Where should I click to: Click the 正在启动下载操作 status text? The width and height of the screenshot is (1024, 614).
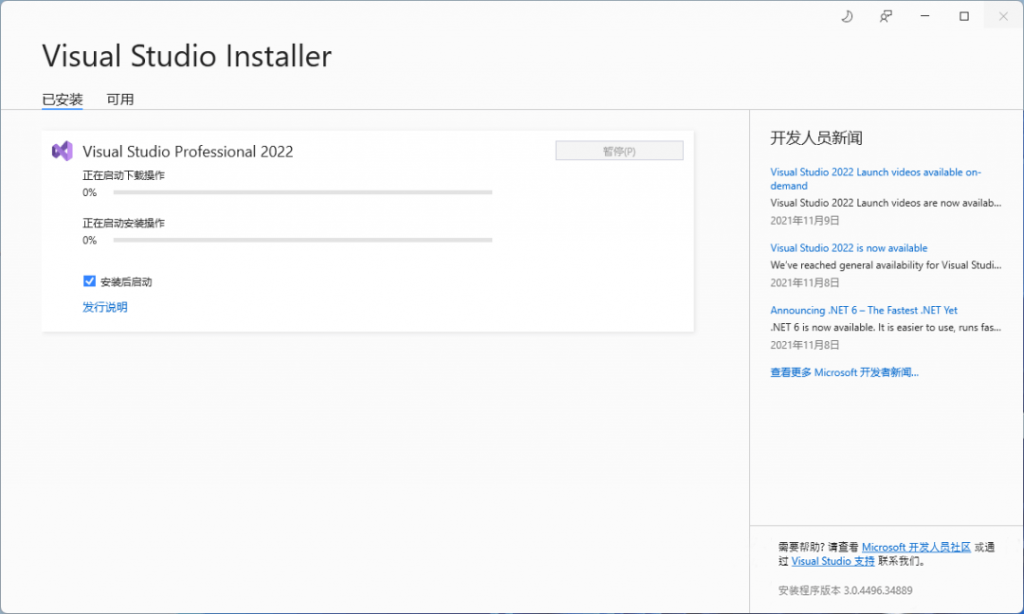click(x=123, y=175)
